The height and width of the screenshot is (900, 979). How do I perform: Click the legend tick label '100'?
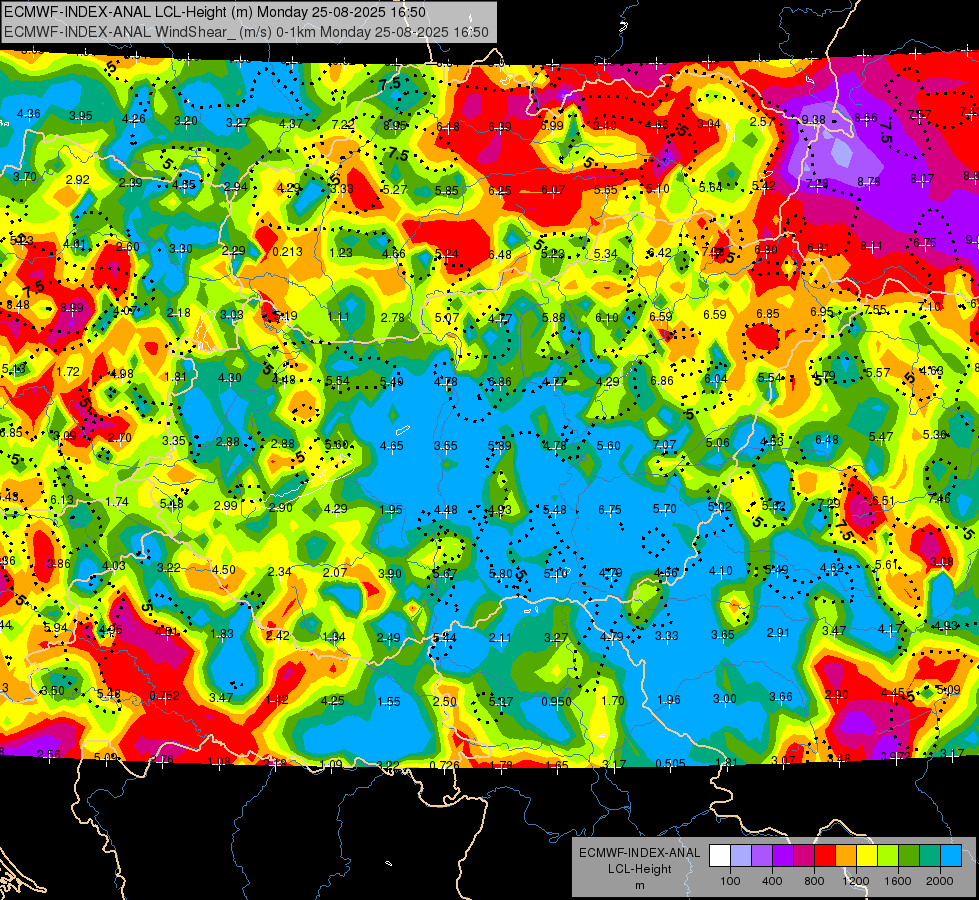coord(730,881)
